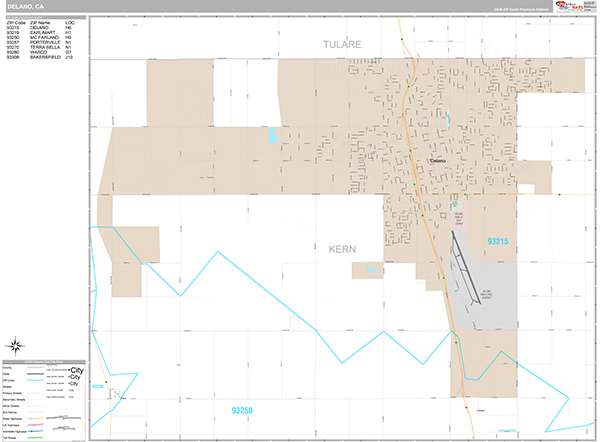This screenshot has height=442, width=600.
Task: Click the cyan 93215 label on map
Action: (498, 241)
